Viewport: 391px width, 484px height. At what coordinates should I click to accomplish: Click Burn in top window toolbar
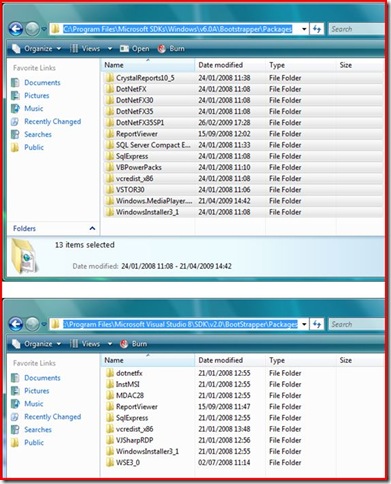pyautogui.click(x=171, y=49)
